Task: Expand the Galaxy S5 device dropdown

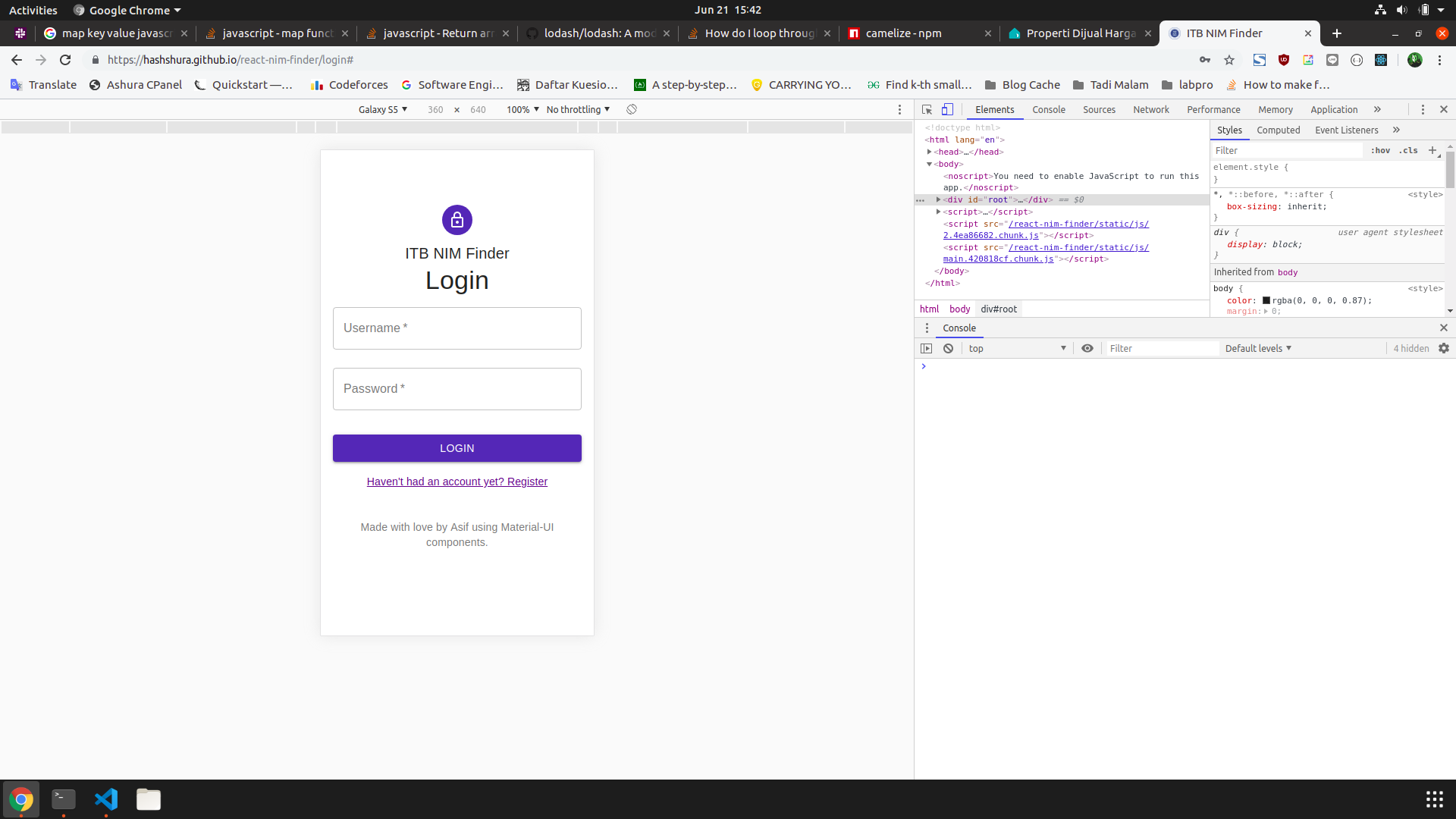Action: point(383,109)
